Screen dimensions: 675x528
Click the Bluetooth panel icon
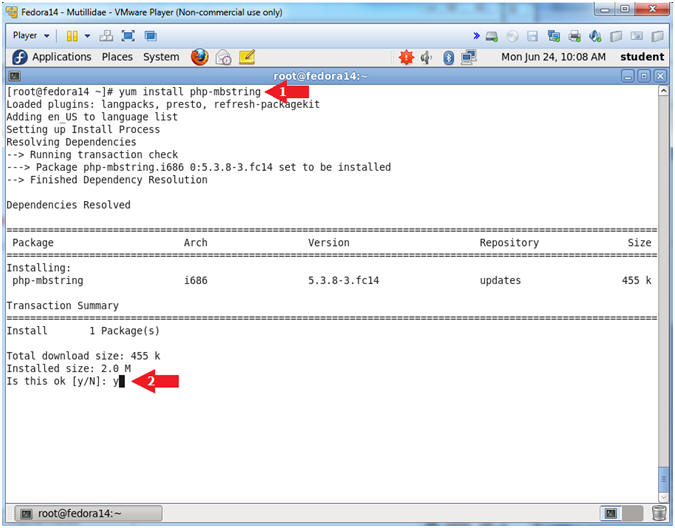click(449, 57)
